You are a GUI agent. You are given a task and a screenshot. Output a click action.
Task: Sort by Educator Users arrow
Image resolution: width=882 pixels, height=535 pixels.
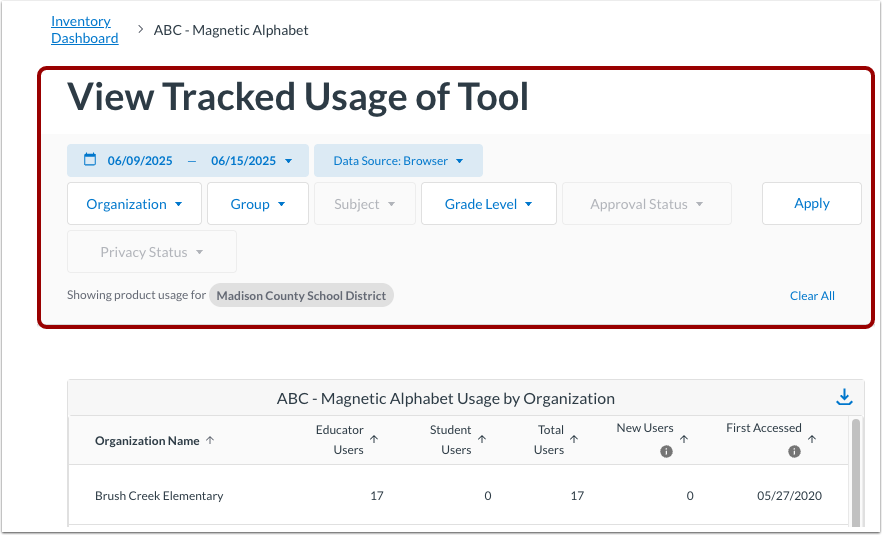374,439
